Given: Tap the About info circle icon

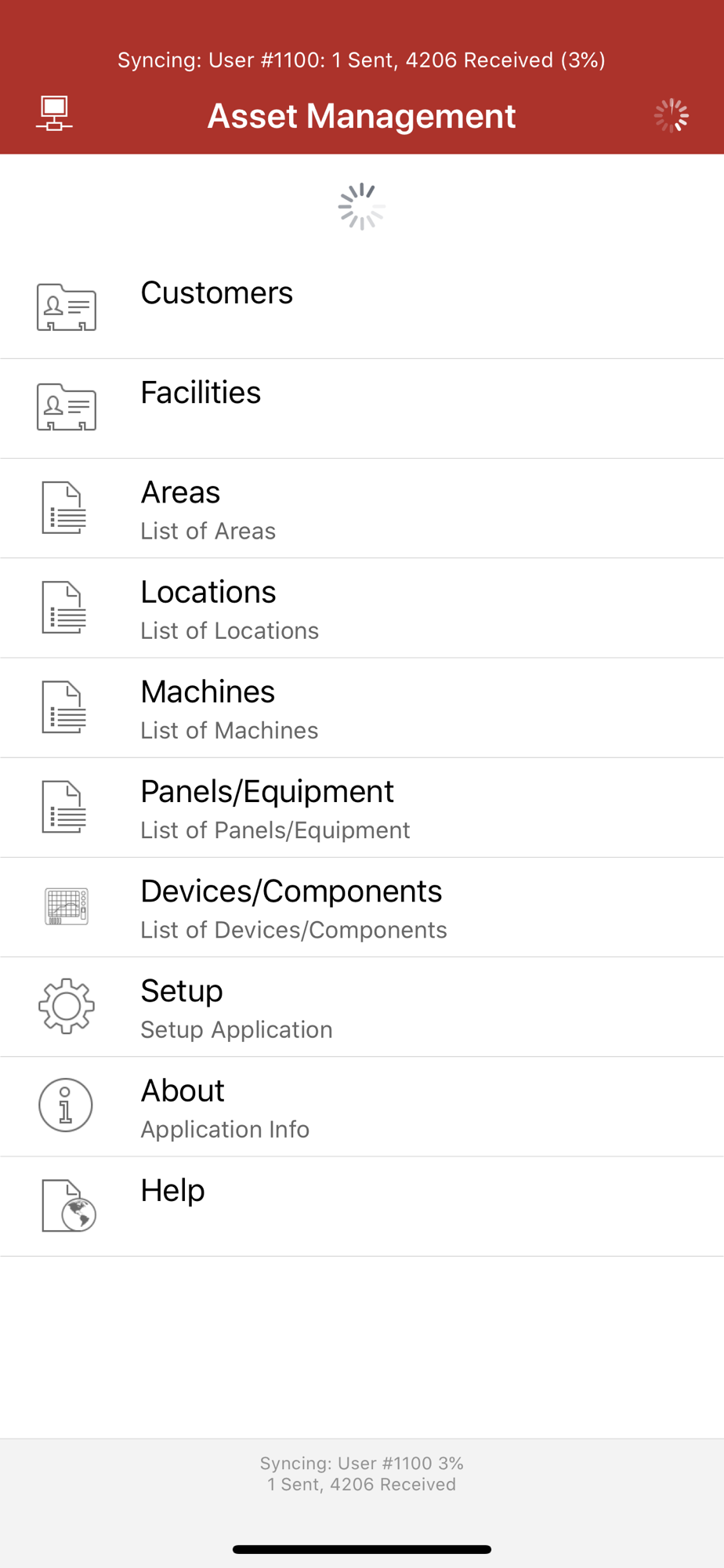Looking at the screenshot, I should 66,1105.
